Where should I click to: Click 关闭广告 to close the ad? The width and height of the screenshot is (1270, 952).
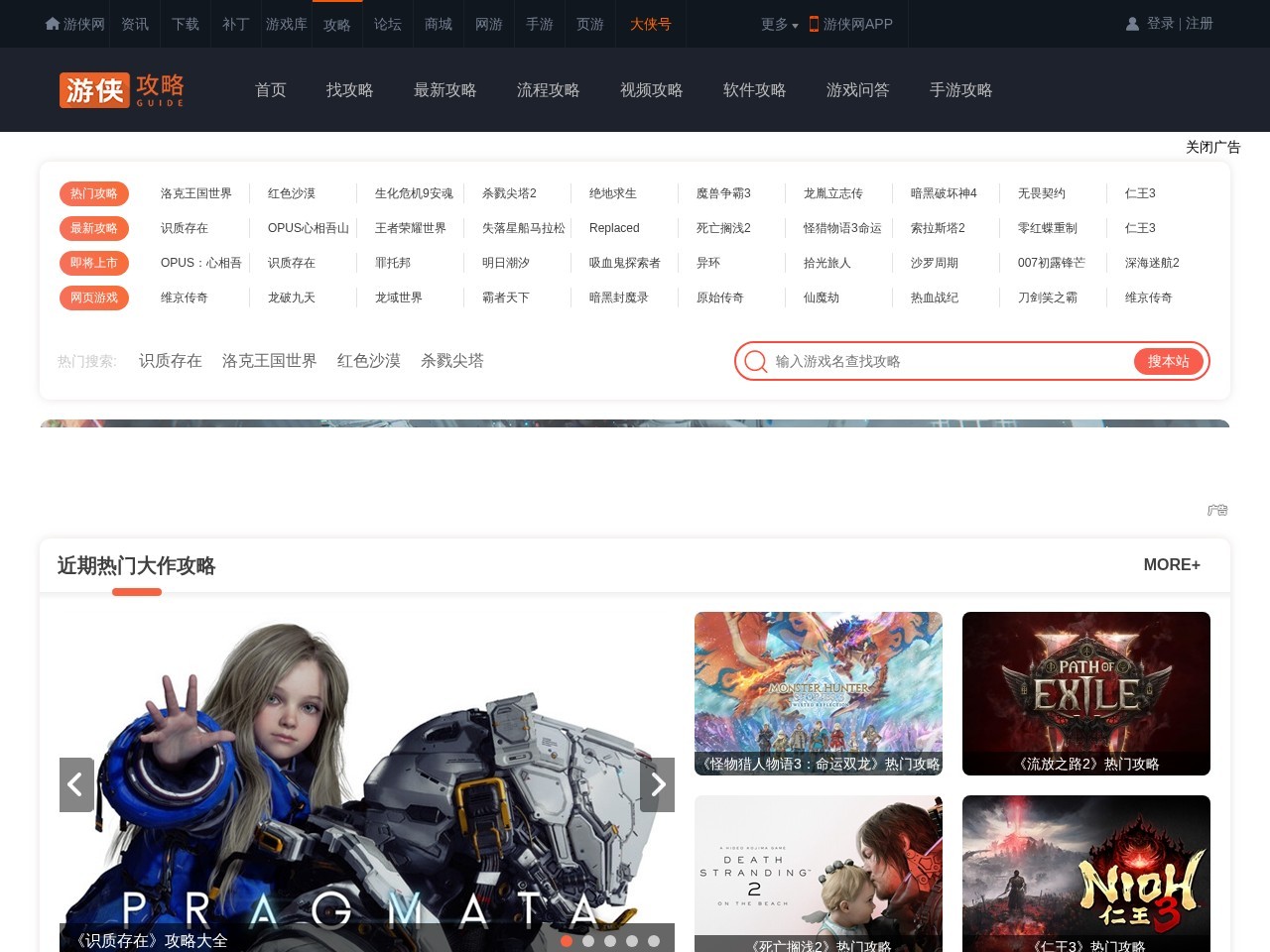pyautogui.click(x=1213, y=147)
